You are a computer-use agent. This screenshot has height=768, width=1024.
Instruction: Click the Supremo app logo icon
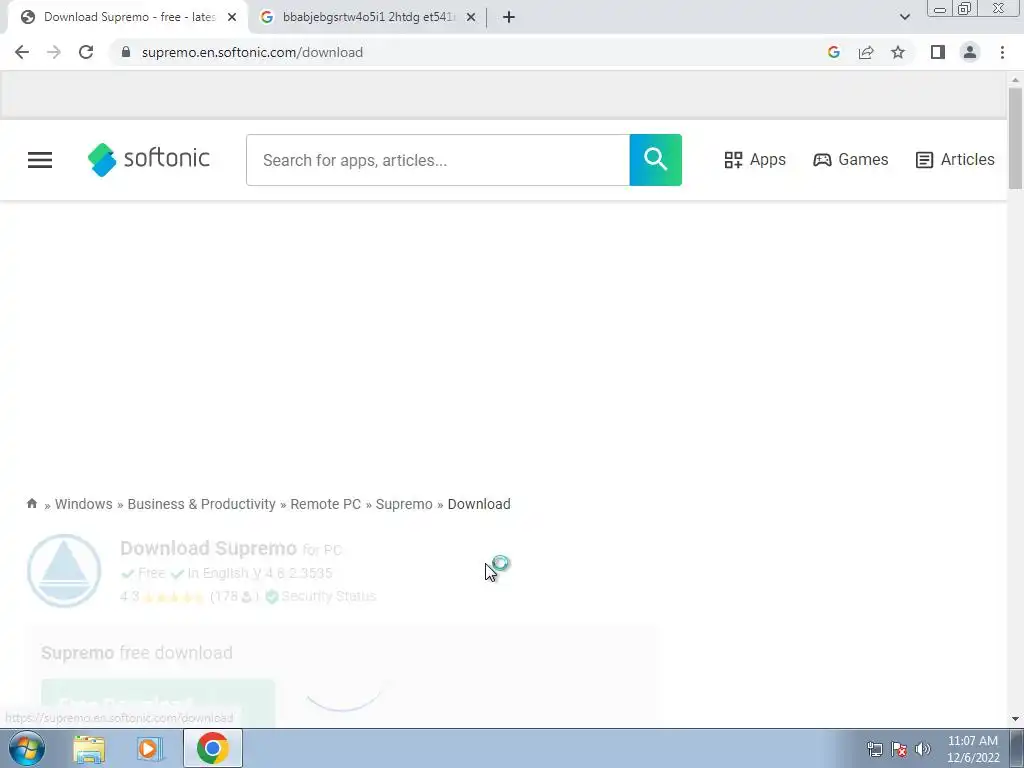coord(64,571)
